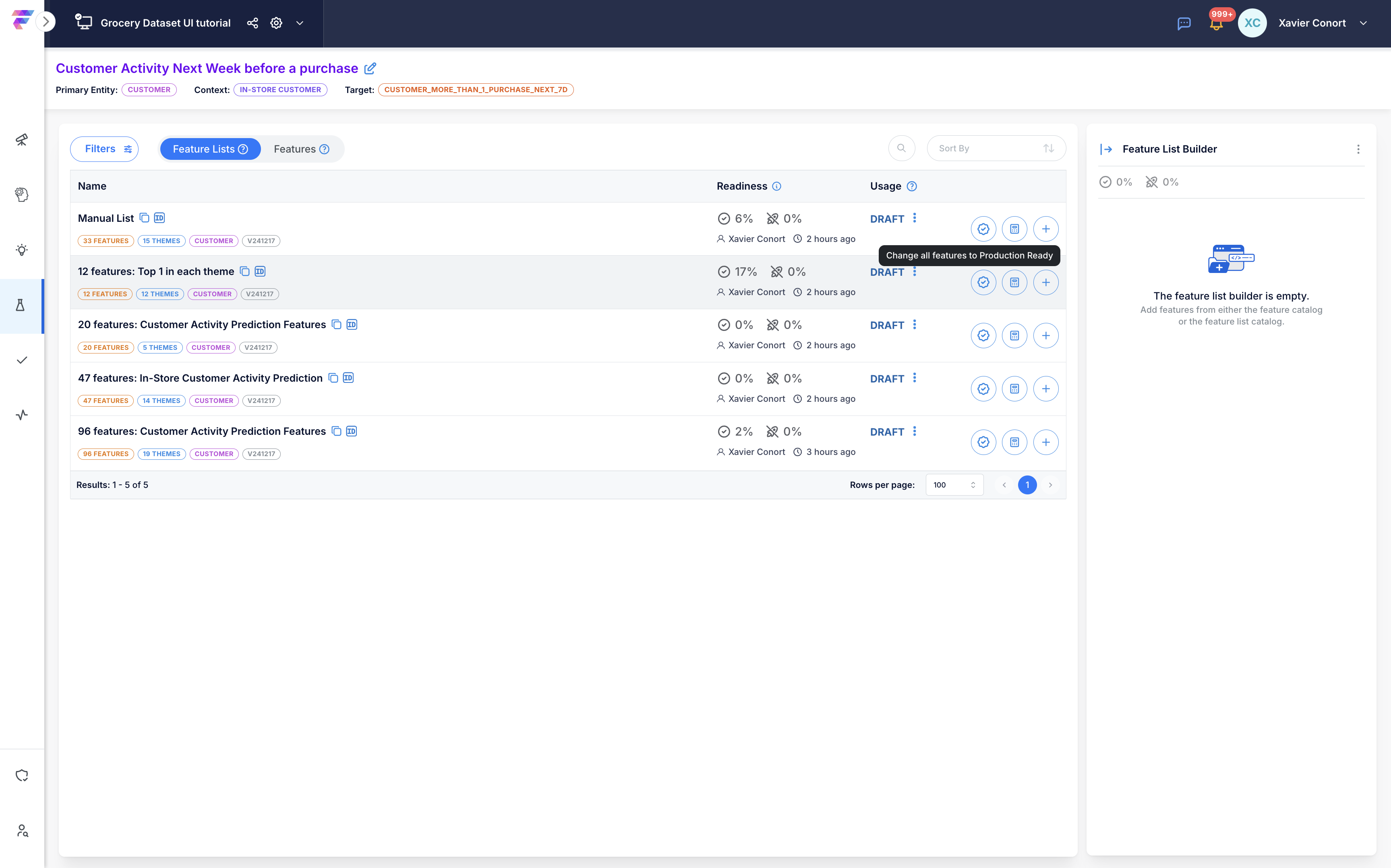The width and height of the screenshot is (1391, 868).
Task: Make Manual List features production ready
Action: coord(983,229)
